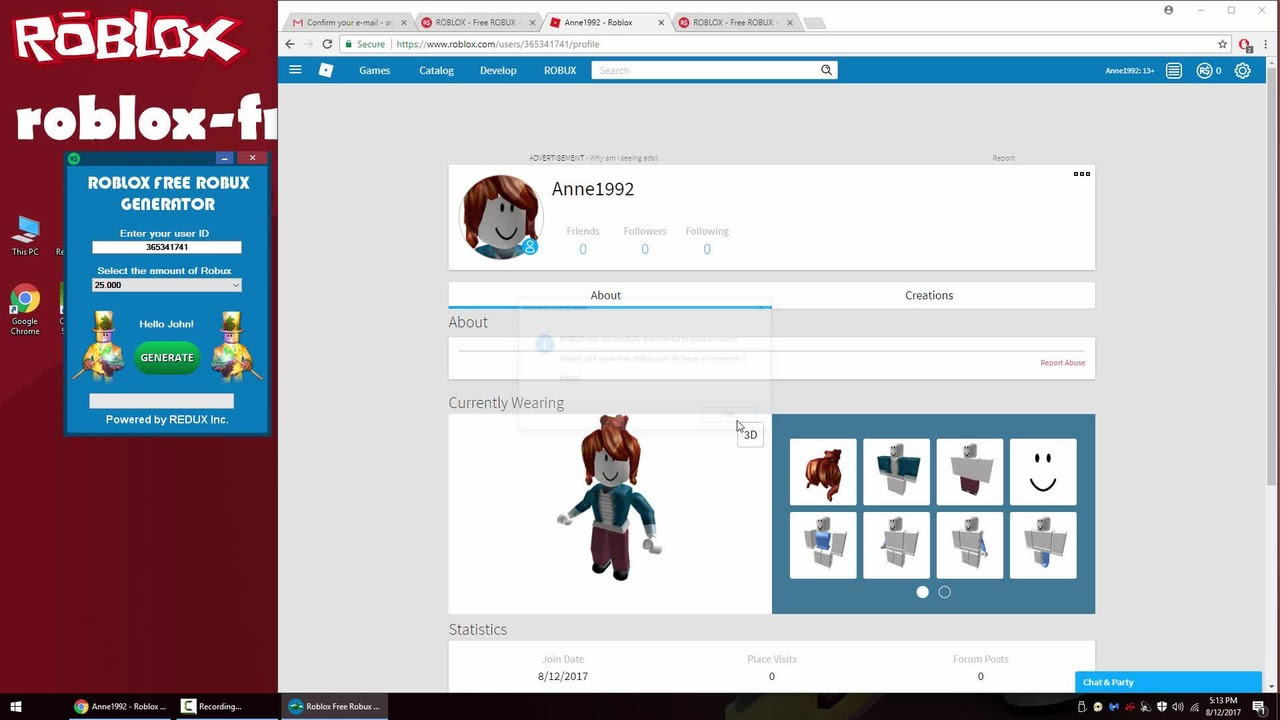The width and height of the screenshot is (1280, 720).
Task: Open the Friends count
Action: point(583,249)
